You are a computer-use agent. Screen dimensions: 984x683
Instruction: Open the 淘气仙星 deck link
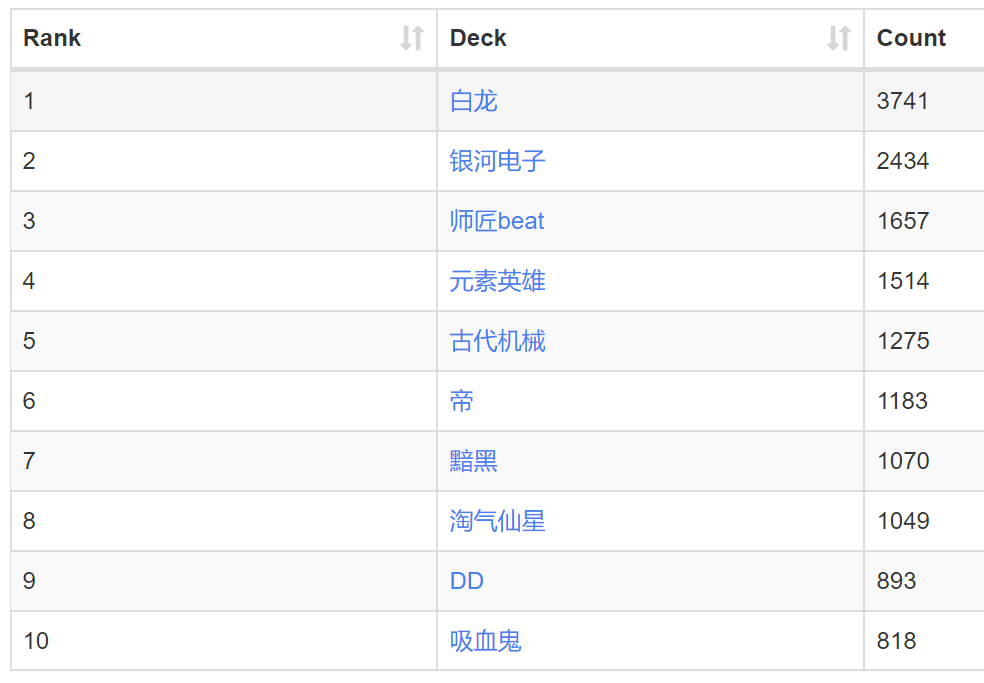[x=498, y=521]
